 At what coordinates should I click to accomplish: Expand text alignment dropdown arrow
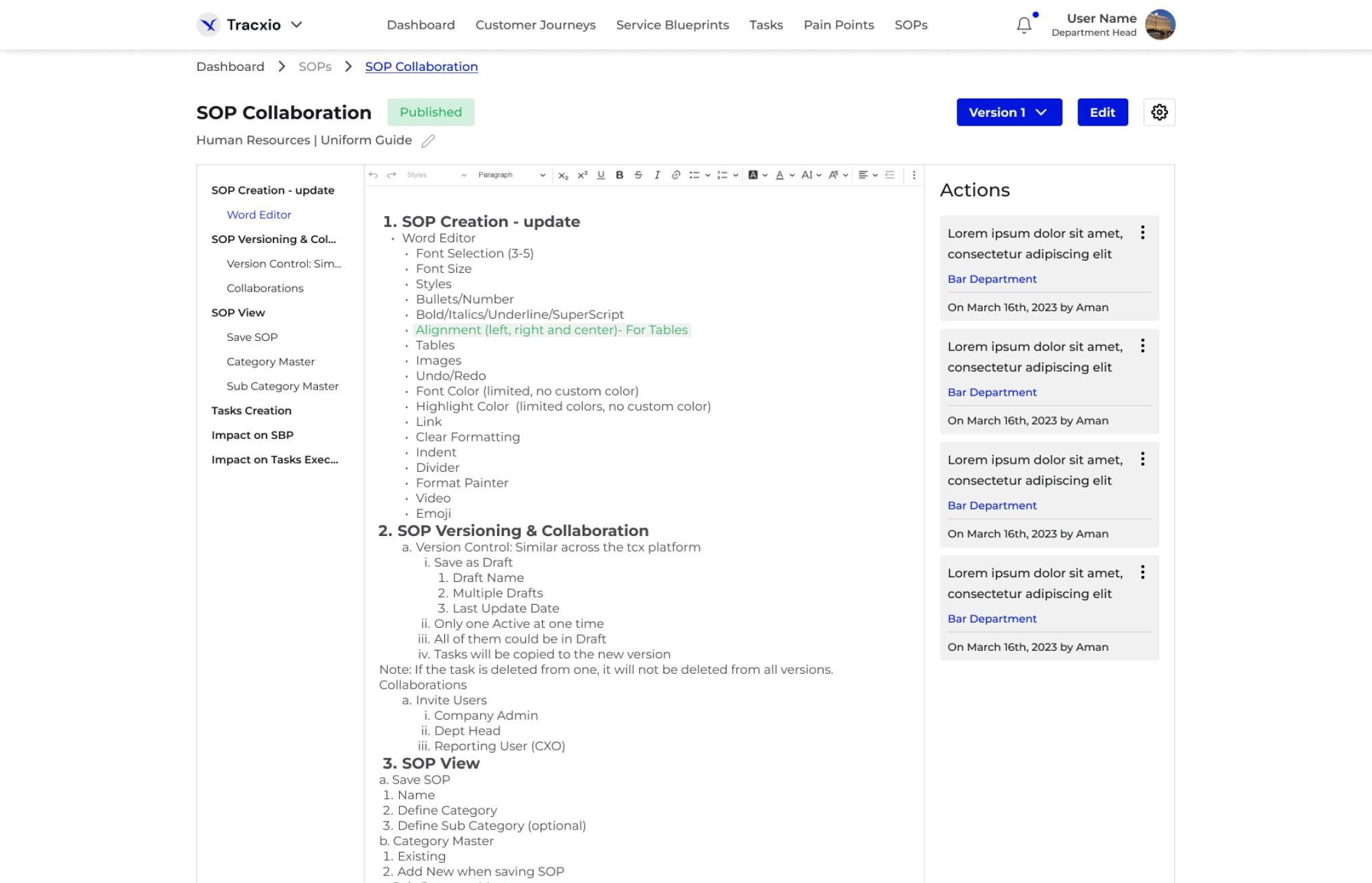[875, 176]
